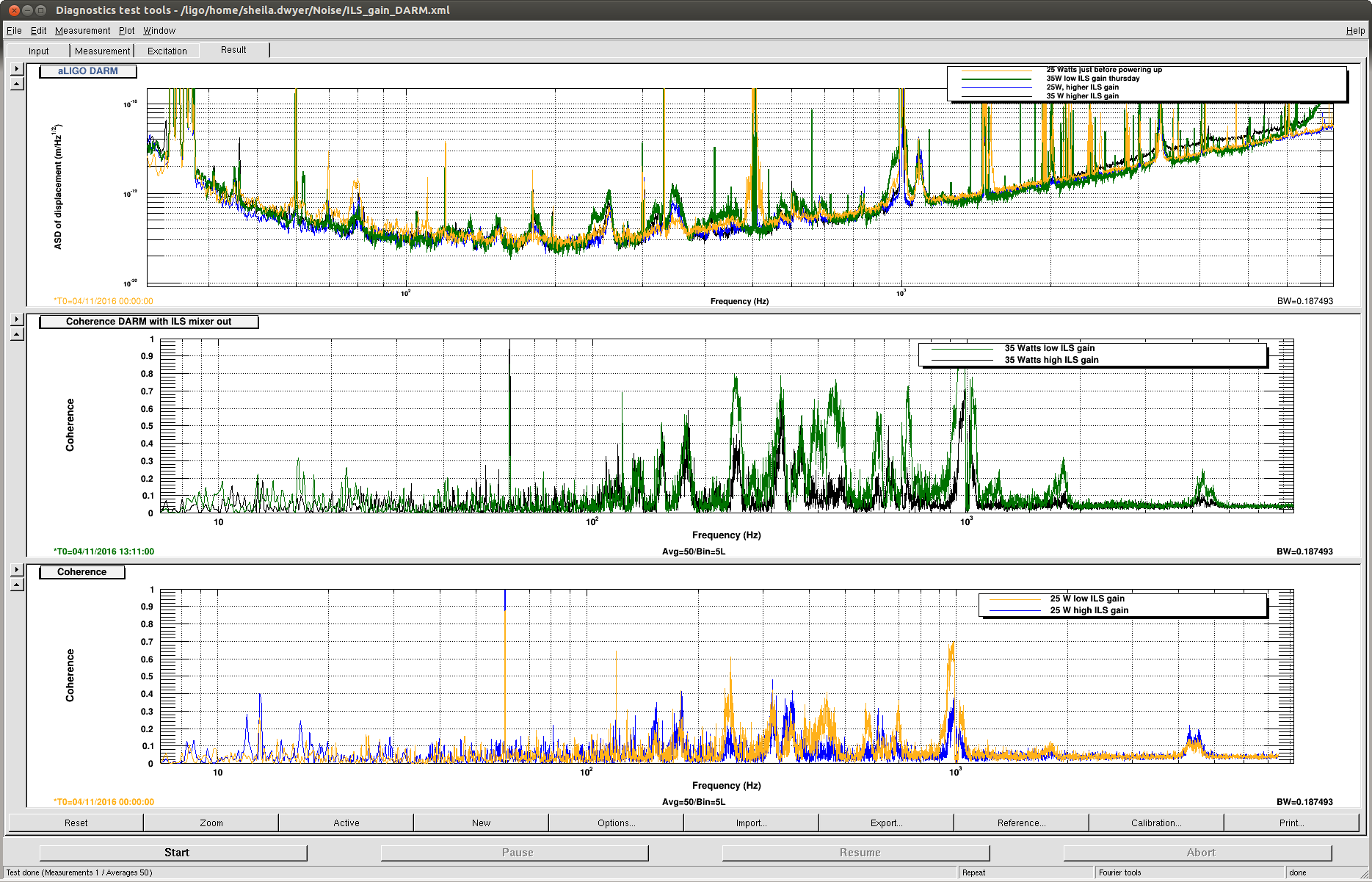Click the T0=04/11/2016 13:11:00 timestamp label
The image size is (1372, 882).
(x=104, y=552)
